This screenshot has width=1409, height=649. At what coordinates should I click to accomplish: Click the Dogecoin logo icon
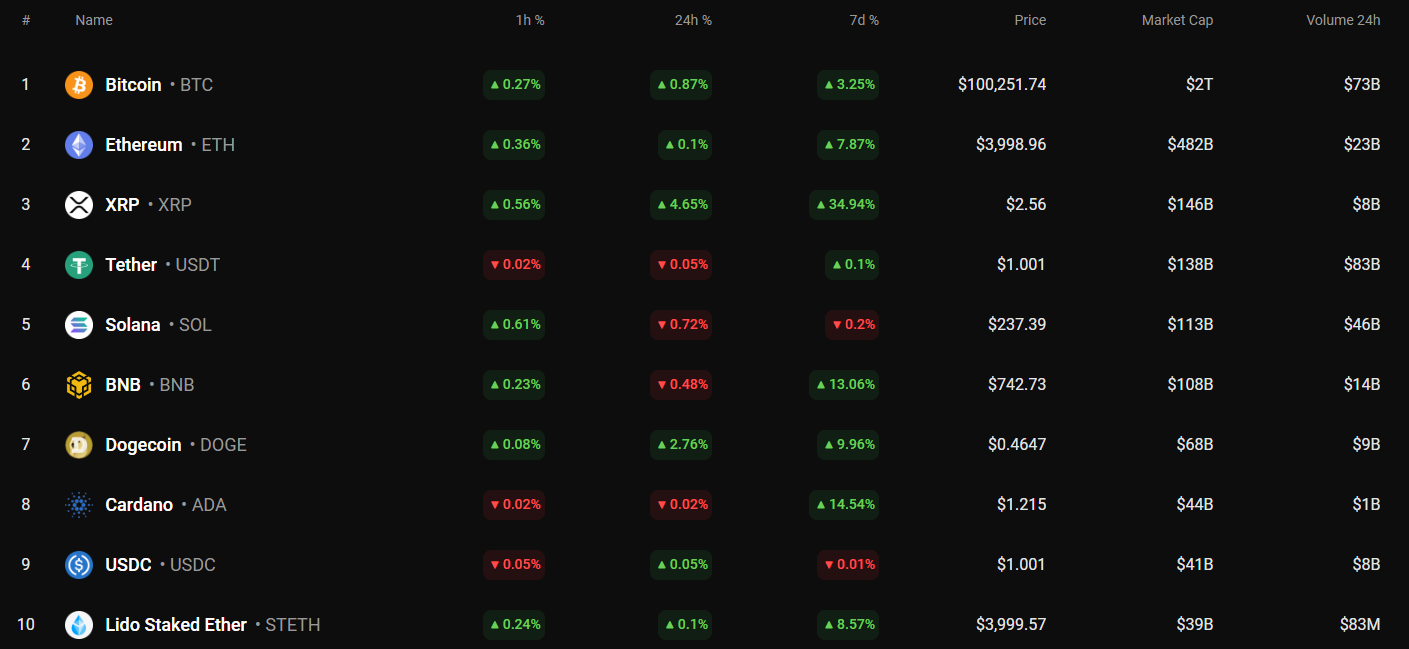pyautogui.click(x=79, y=445)
